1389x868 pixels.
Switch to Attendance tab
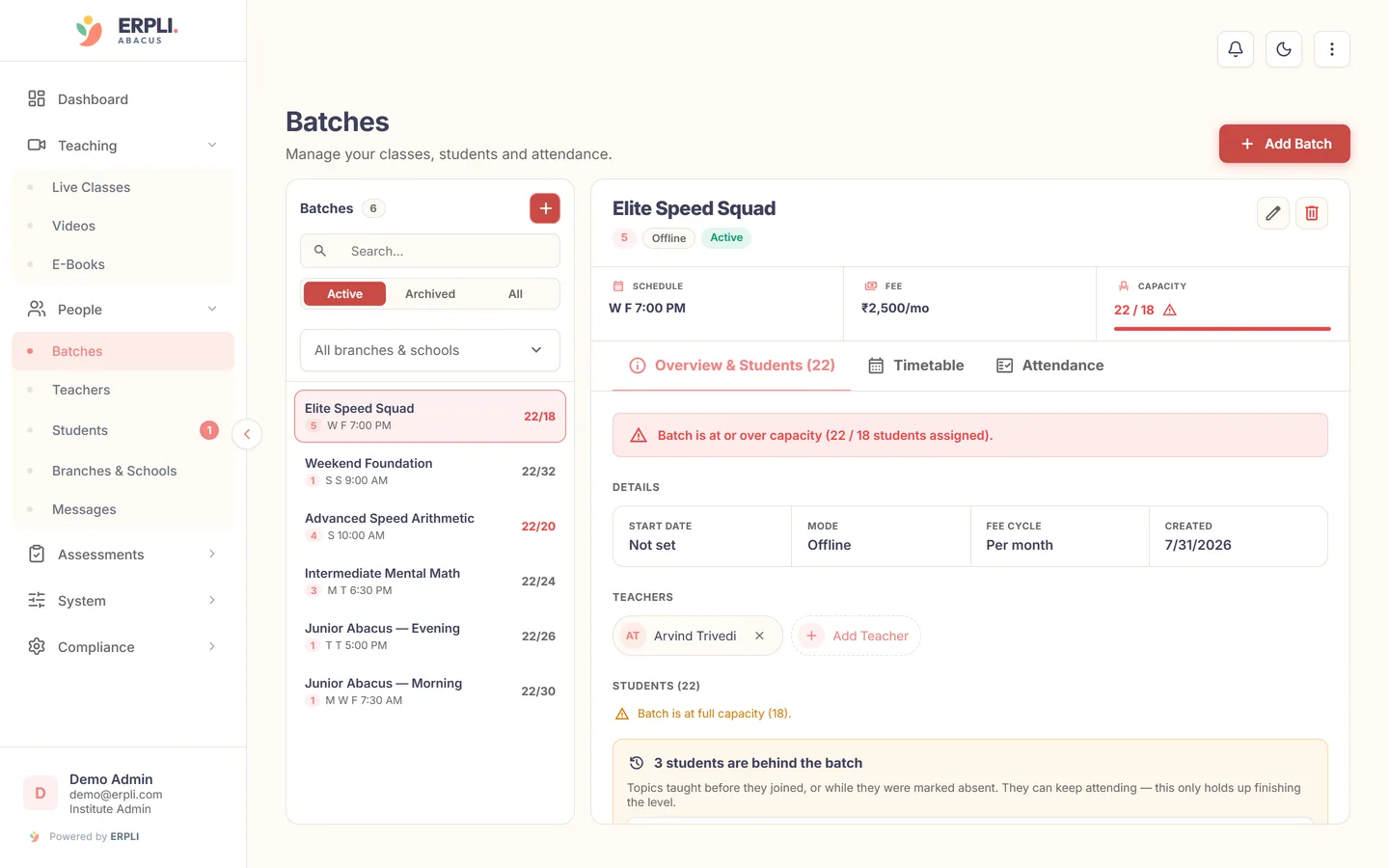[1050, 366]
